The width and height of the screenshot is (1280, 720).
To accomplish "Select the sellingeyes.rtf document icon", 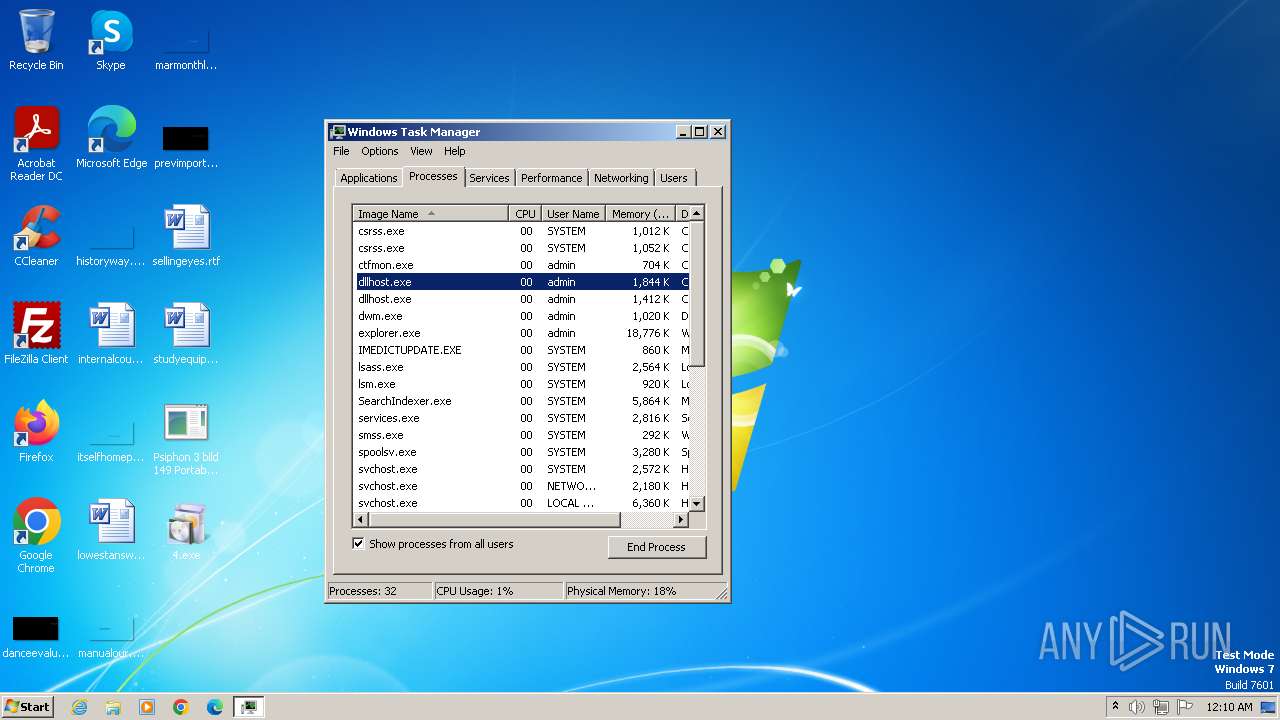I will point(186,235).
